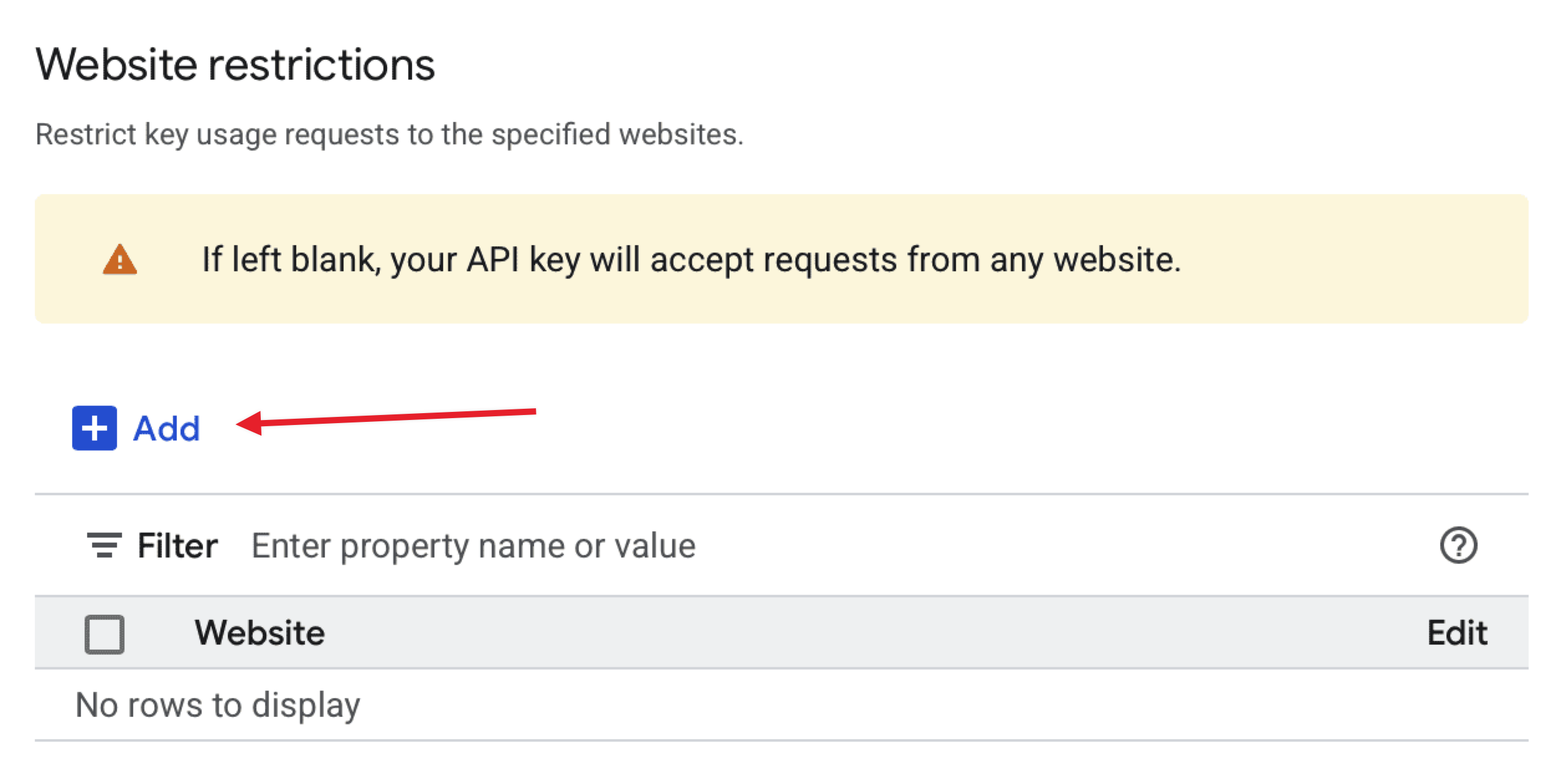1561x784 pixels.
Task: Tick the select-all checkbox in table header
Action: pos(105,634)
